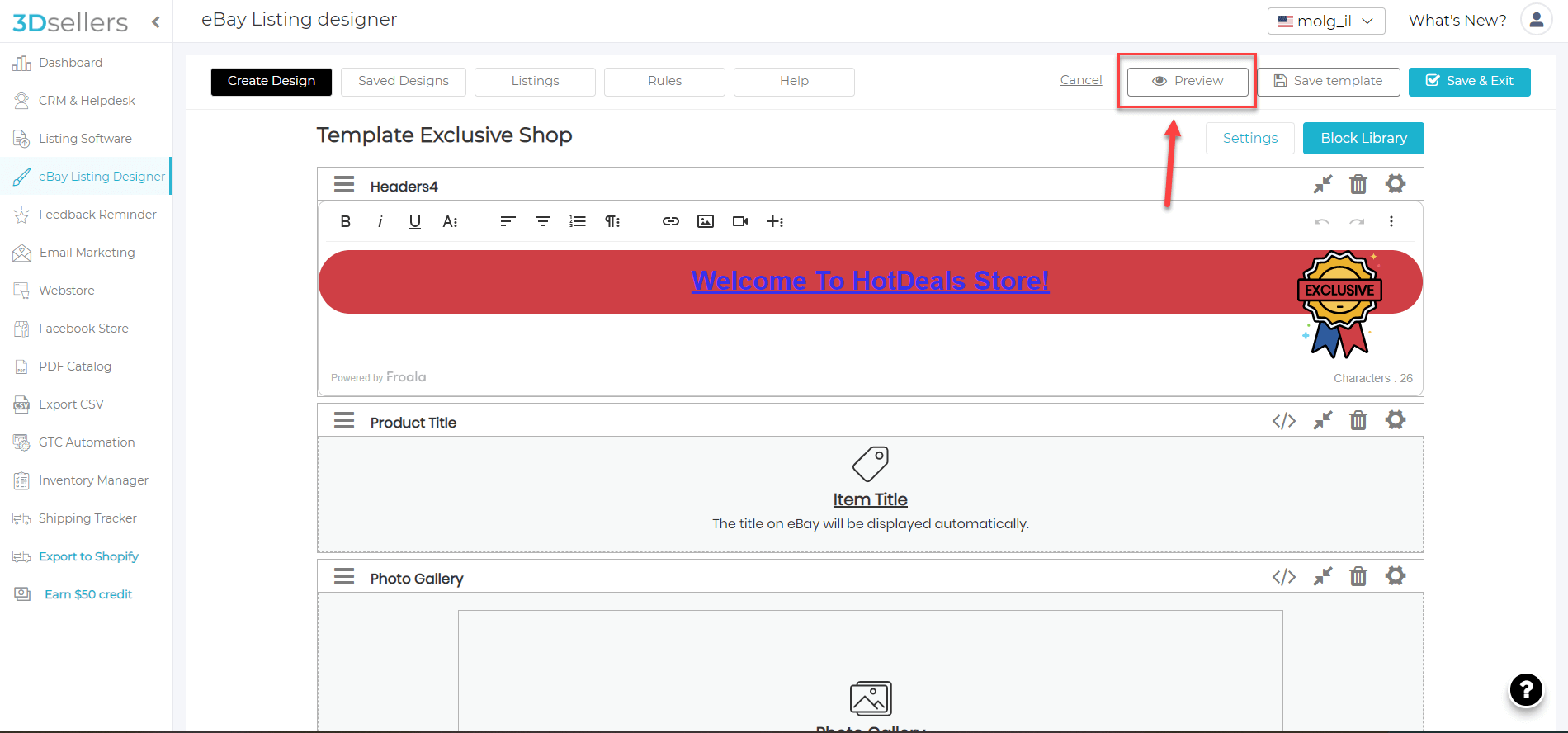Viewport: 1568px width, 733px height.
Task: Toggle bold formatting in Headers4 editor
Action: 346,221
